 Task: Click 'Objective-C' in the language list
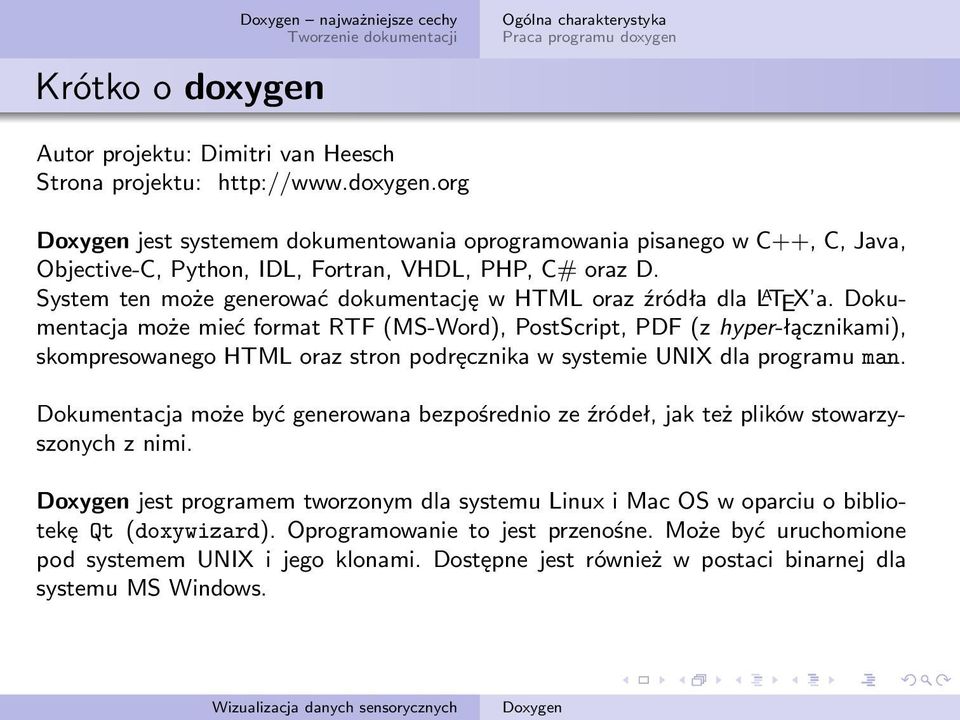click(97, 270)
